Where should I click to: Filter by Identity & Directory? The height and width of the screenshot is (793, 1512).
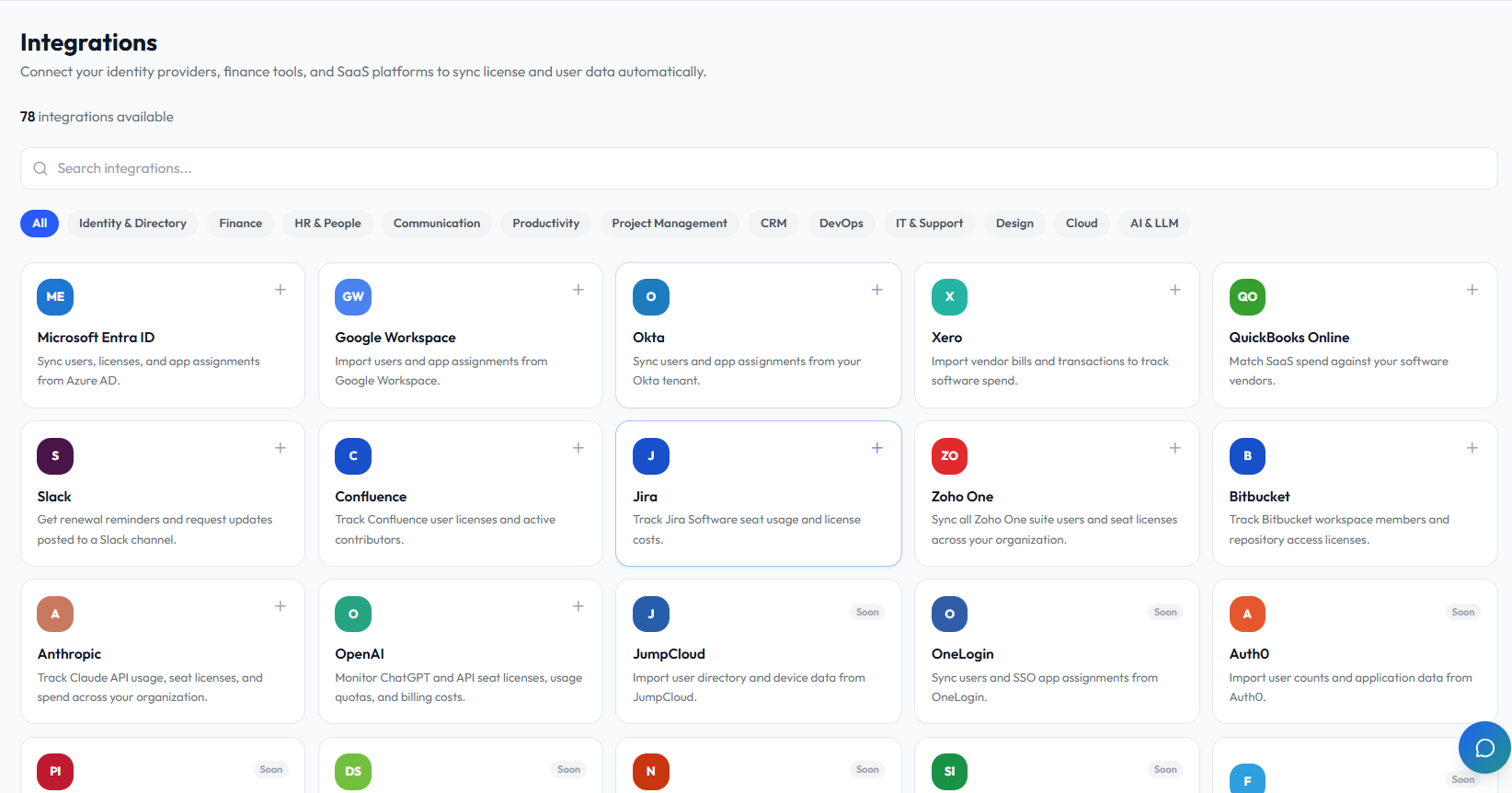tap(132, 224)
